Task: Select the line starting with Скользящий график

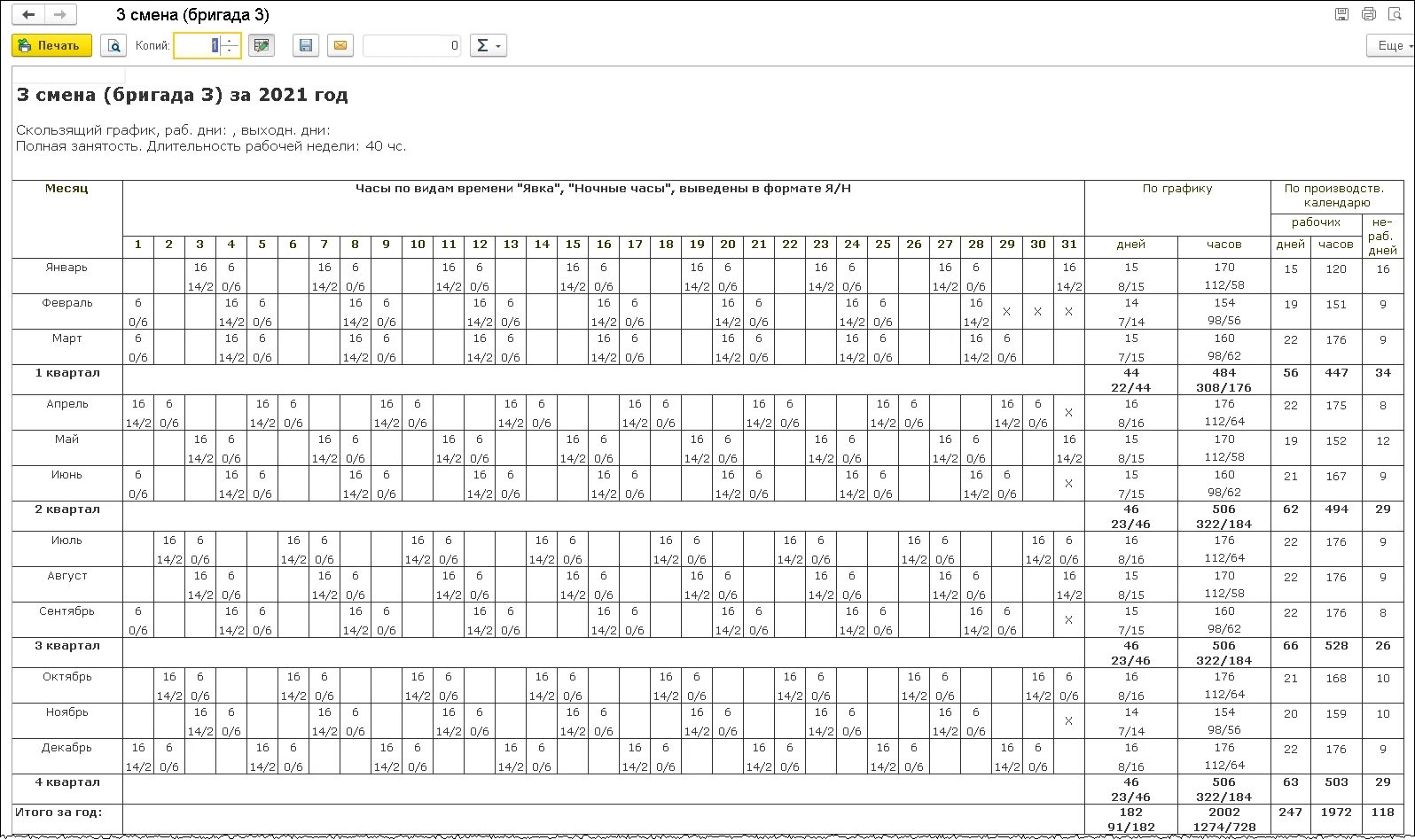Action: point(173,130)
